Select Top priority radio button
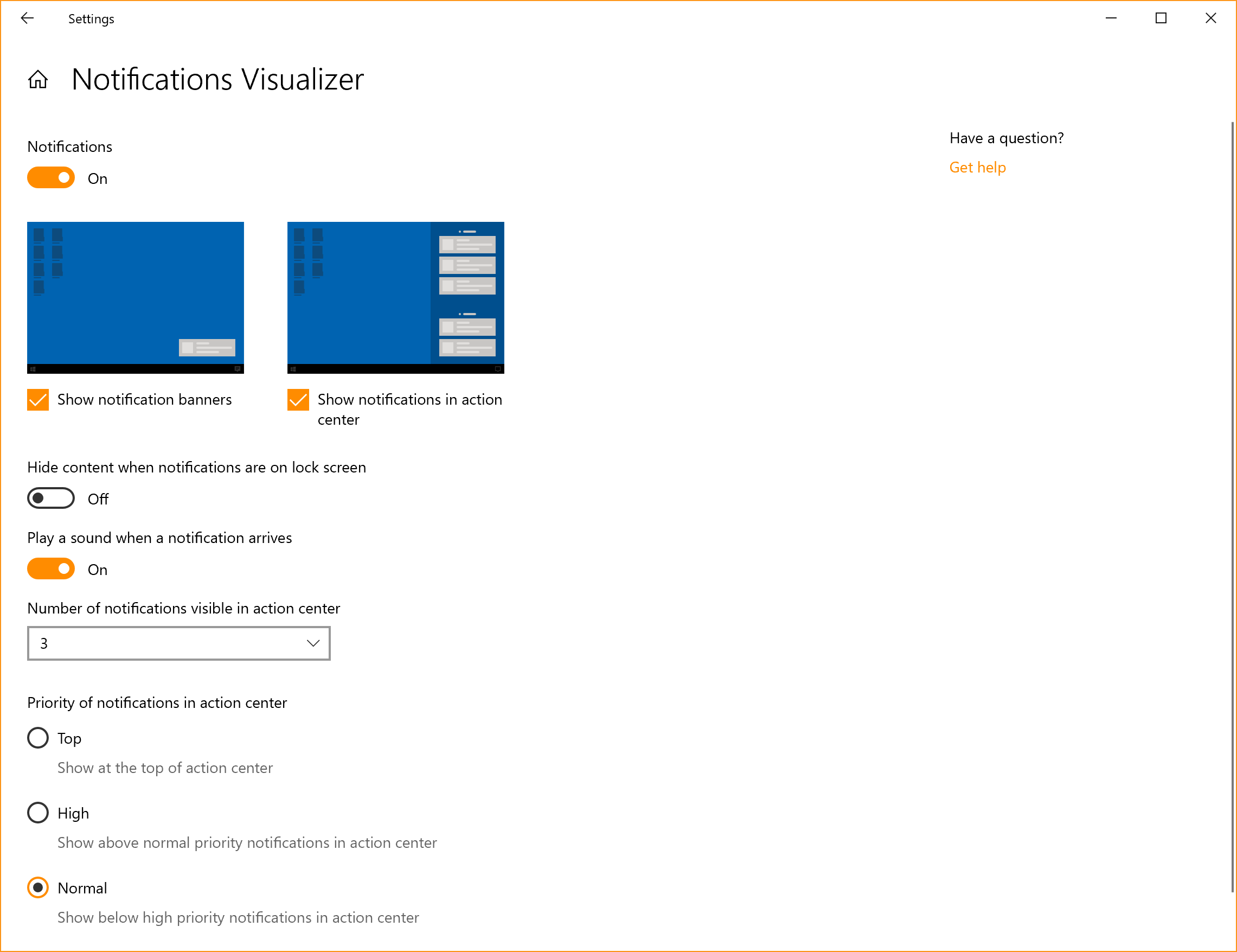 38,739
